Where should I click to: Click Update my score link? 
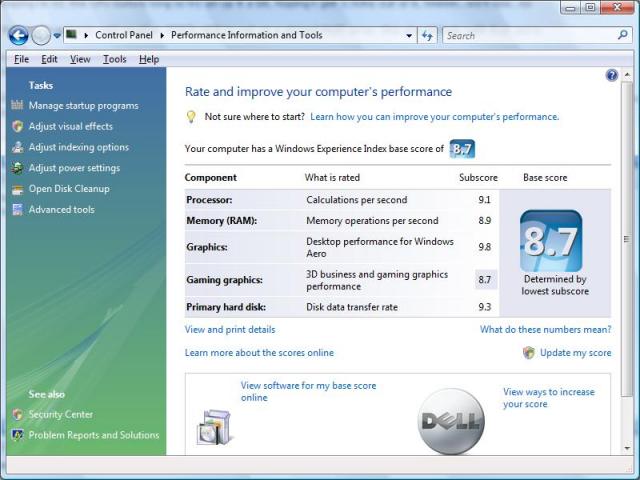tap(576, 353)
